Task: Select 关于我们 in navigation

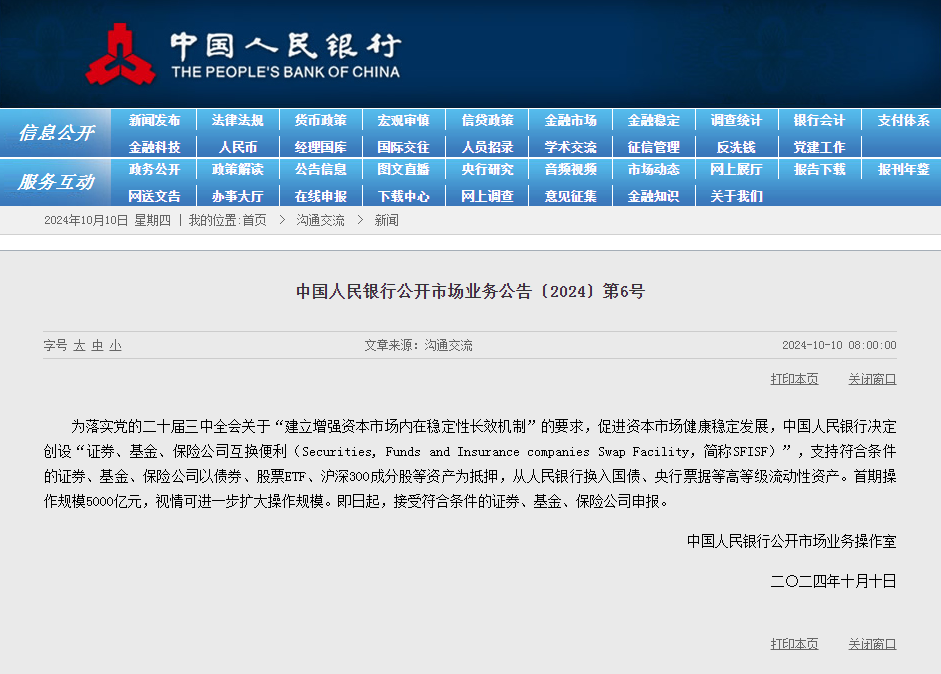Action: (736, 196)
